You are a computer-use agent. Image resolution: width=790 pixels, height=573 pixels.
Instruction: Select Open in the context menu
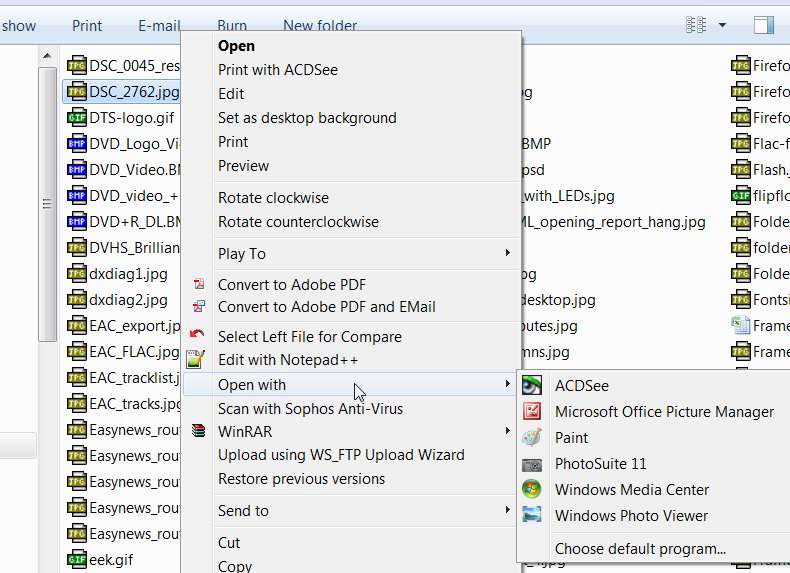(236, 46)
